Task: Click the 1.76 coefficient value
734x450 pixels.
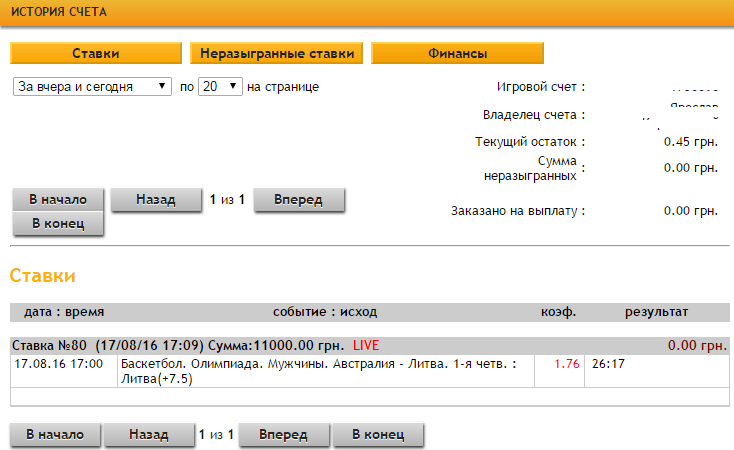Action: (567, 363)
